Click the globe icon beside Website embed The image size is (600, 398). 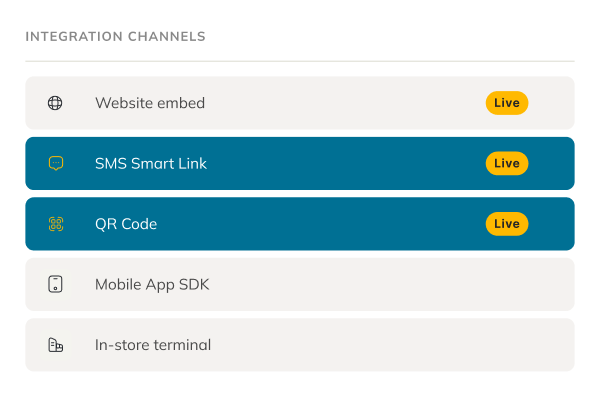tap(55, 103)
